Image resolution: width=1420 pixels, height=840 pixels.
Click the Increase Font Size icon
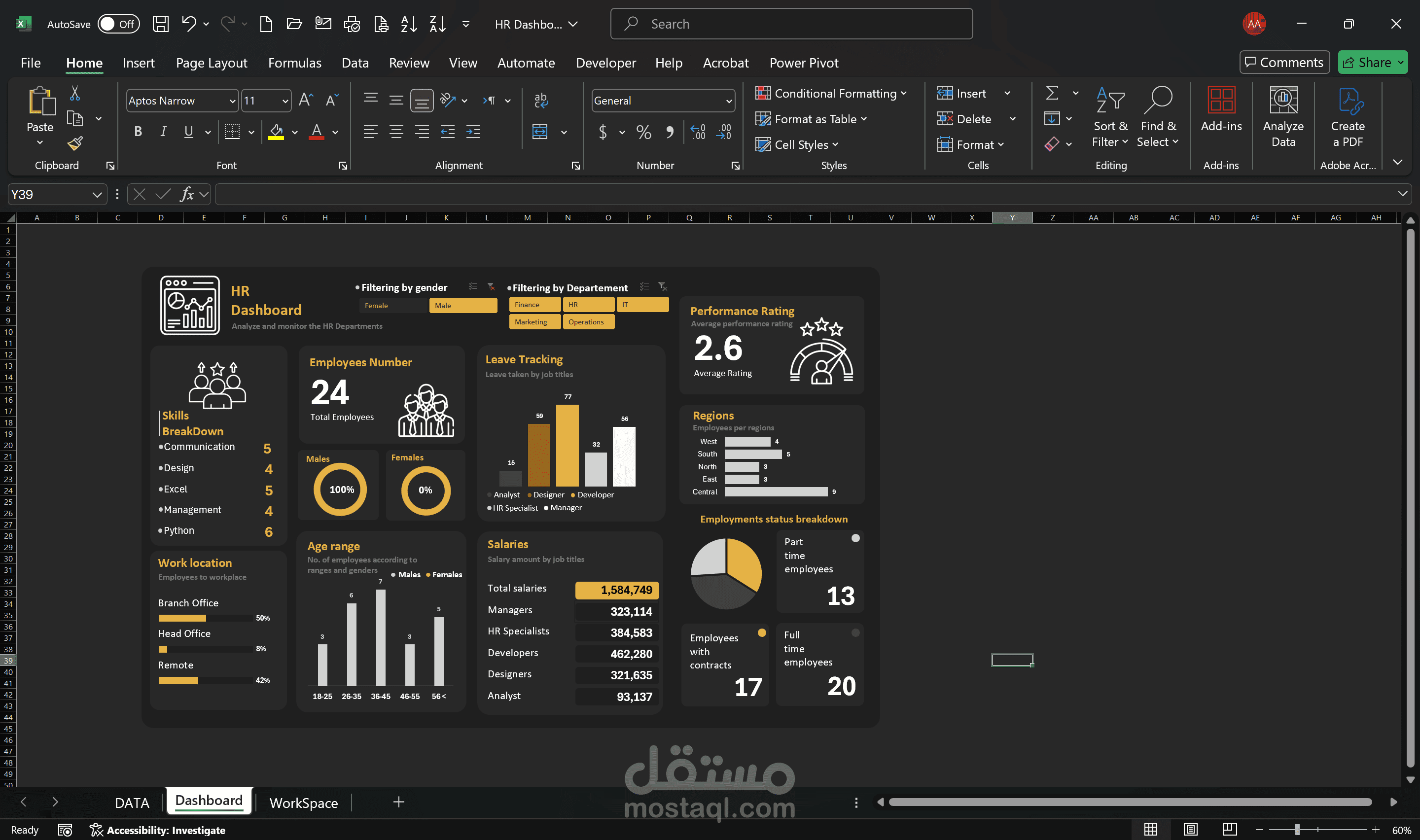[x=306, y=100]
